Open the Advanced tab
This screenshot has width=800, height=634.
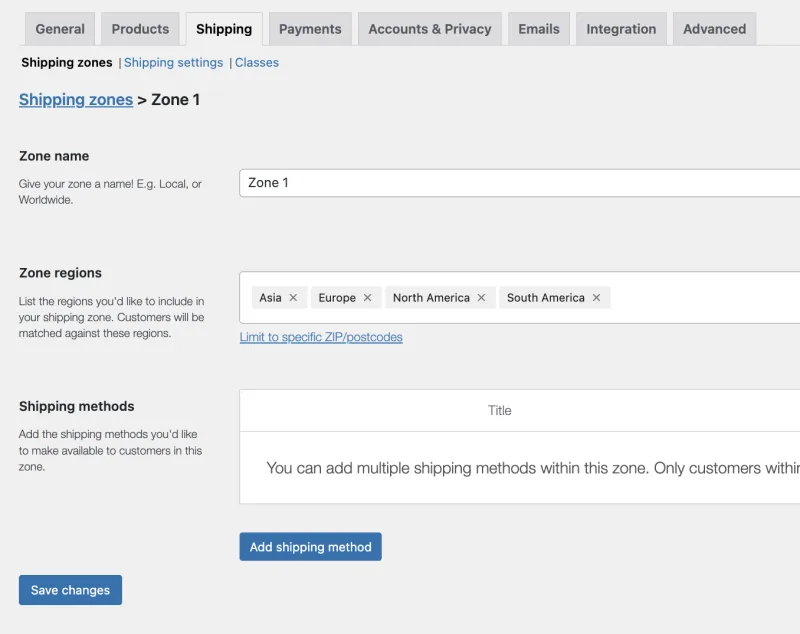point(714,29)
